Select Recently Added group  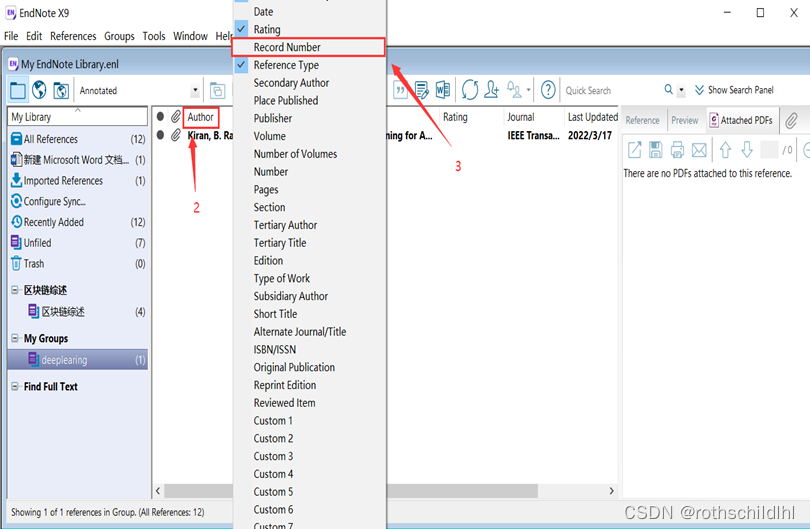tap(78, 222)
